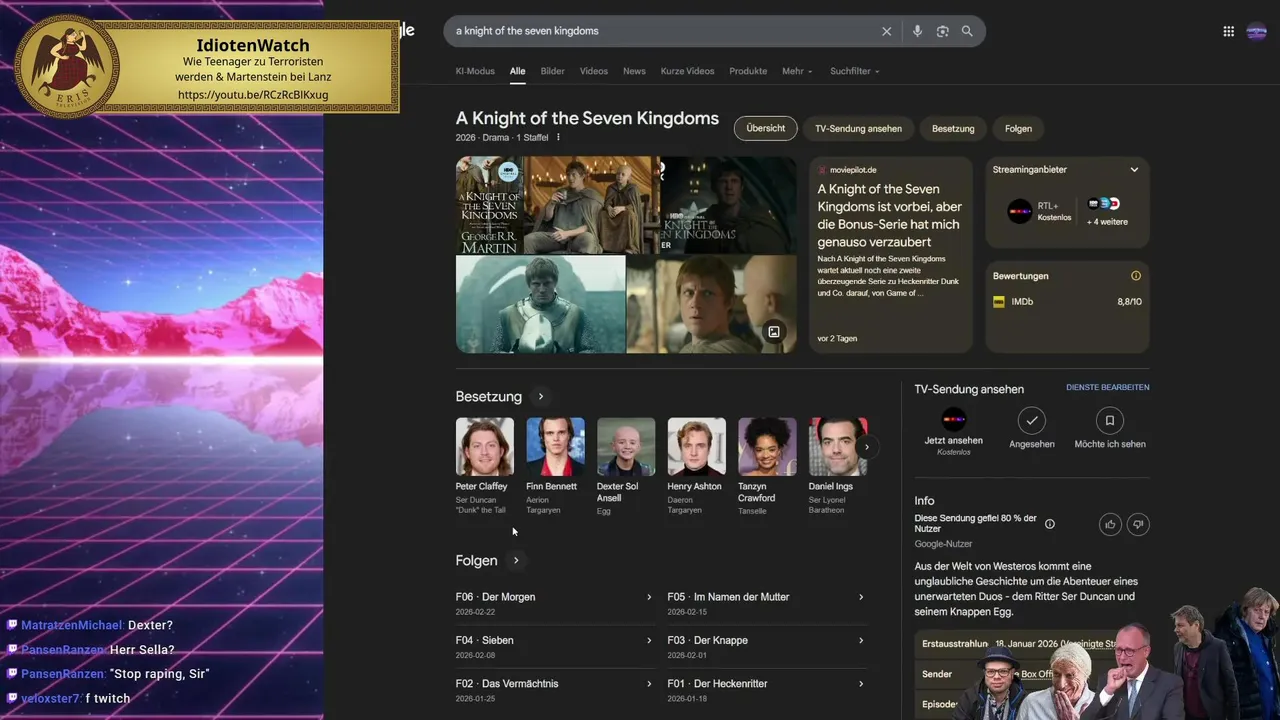Submit search with magnifier icon

click(967, 31)
